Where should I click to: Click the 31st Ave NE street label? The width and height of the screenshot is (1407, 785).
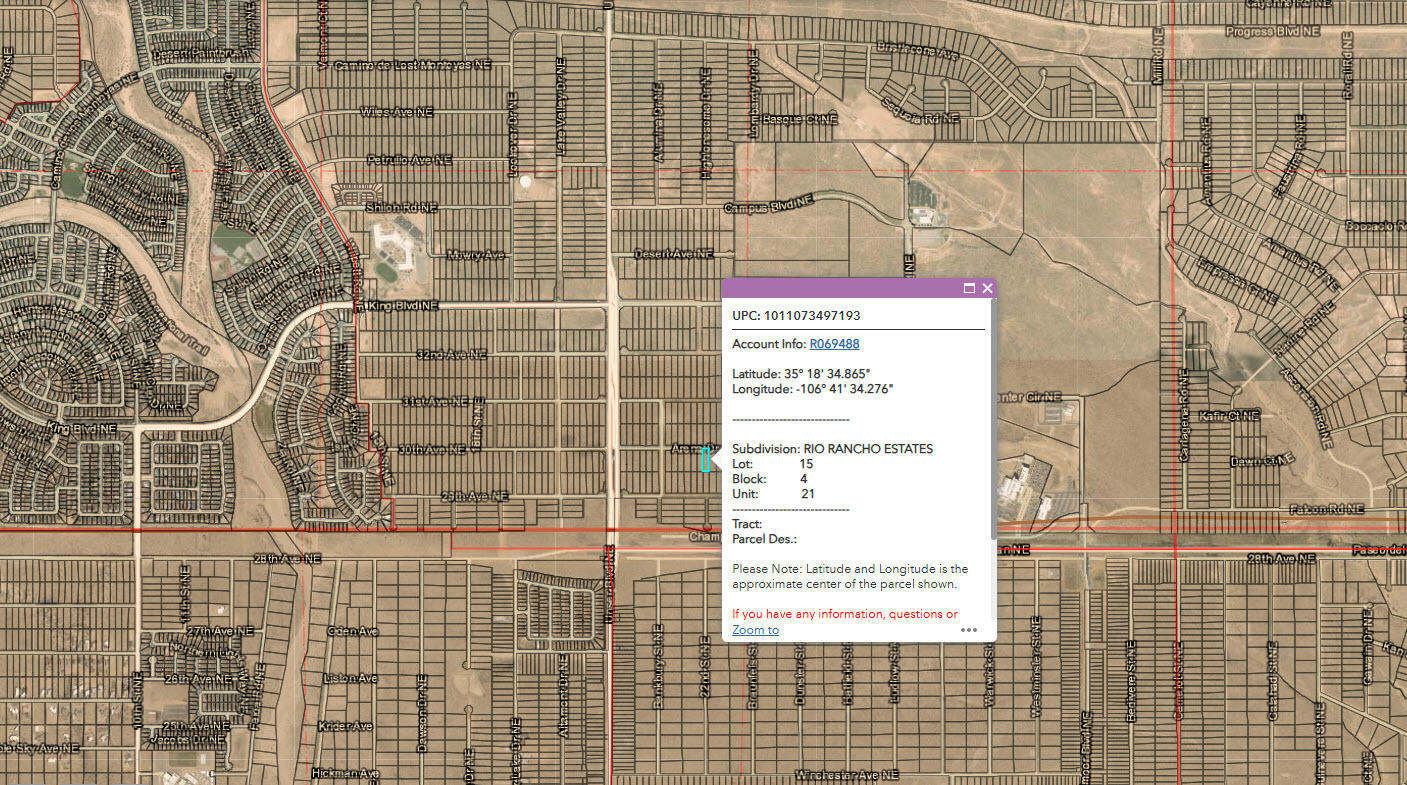click(x=435, y=401)
